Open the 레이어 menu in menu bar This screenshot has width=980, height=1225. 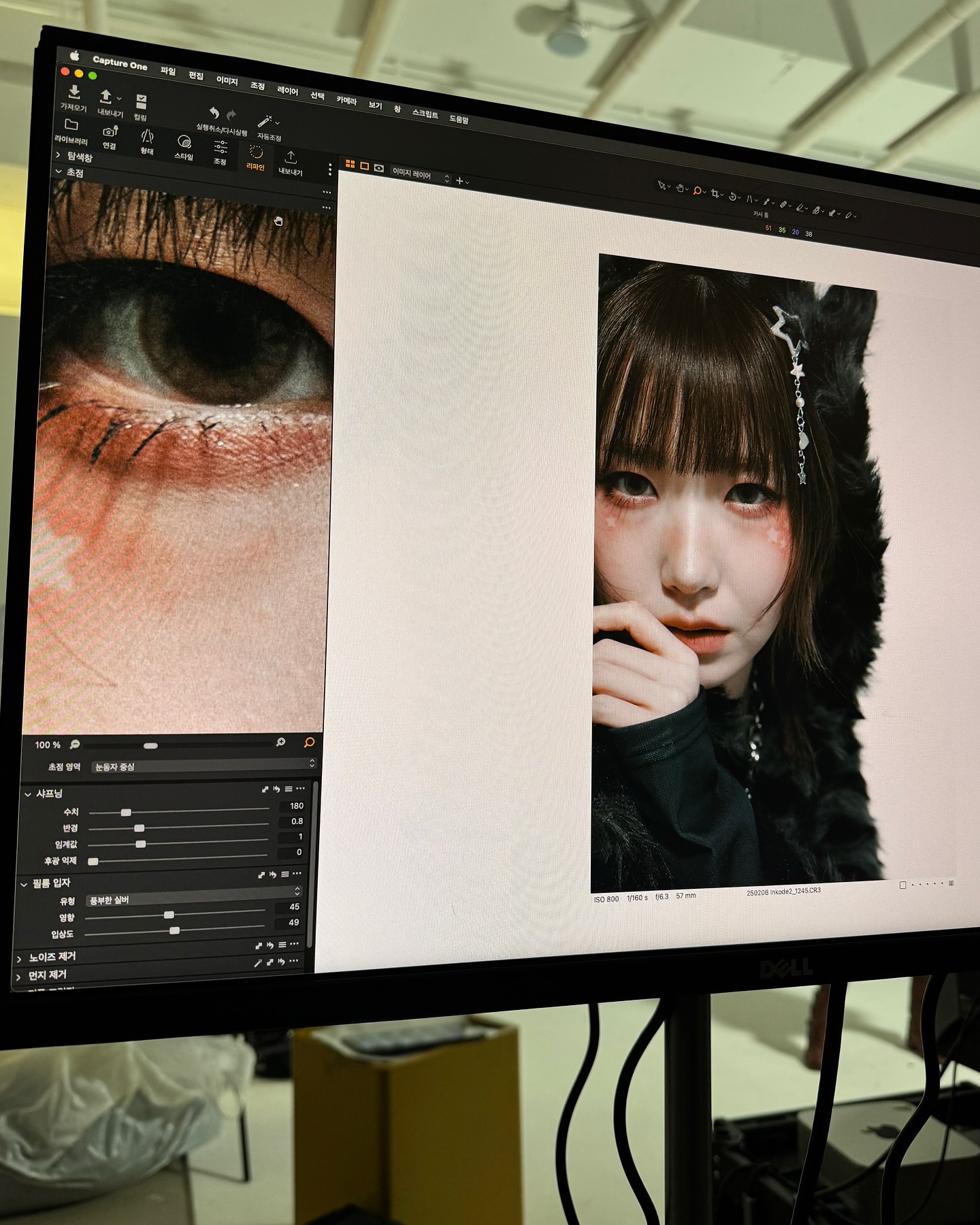pyautogui.click(x=287, y=91)
